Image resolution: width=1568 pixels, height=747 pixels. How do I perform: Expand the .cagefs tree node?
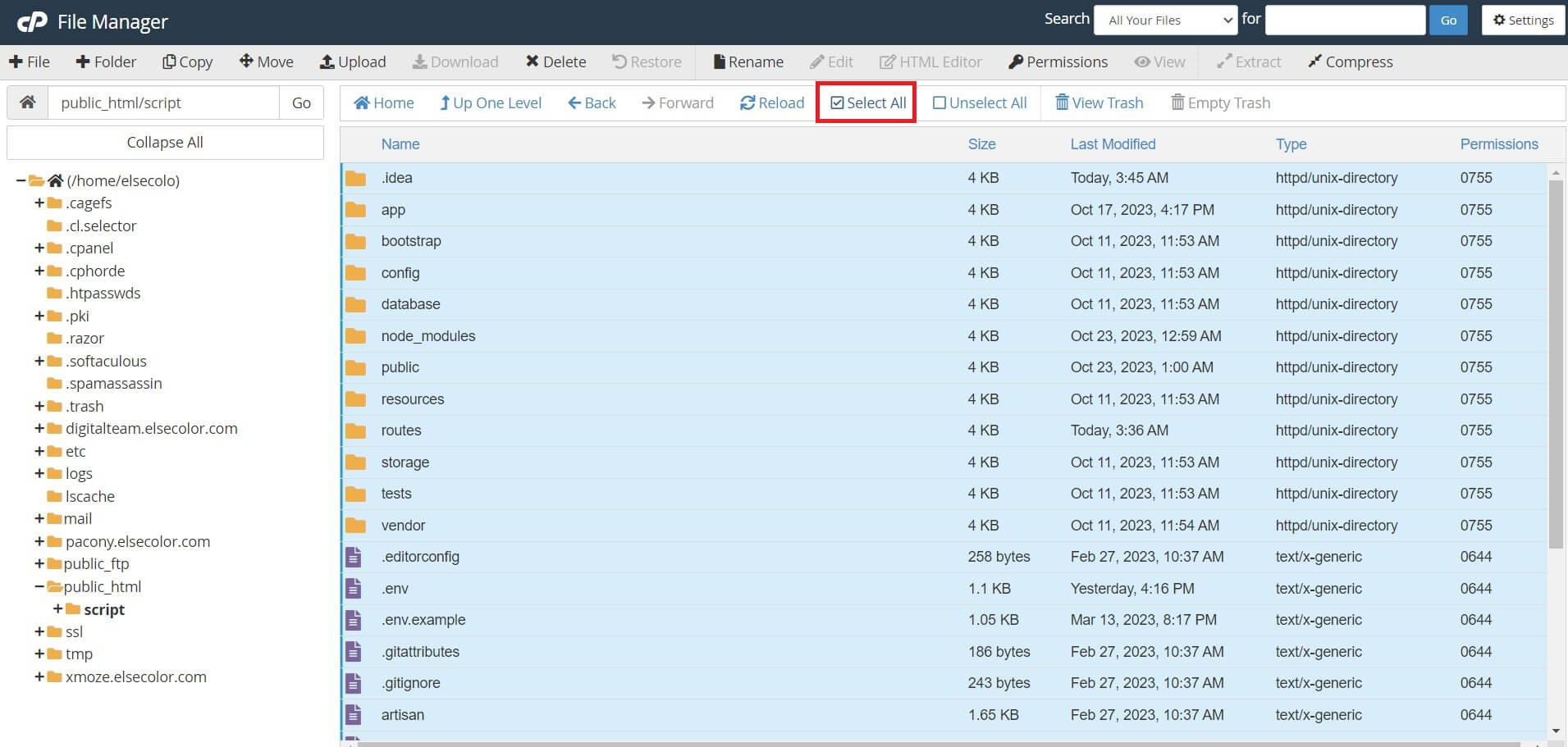click(39, 203)
